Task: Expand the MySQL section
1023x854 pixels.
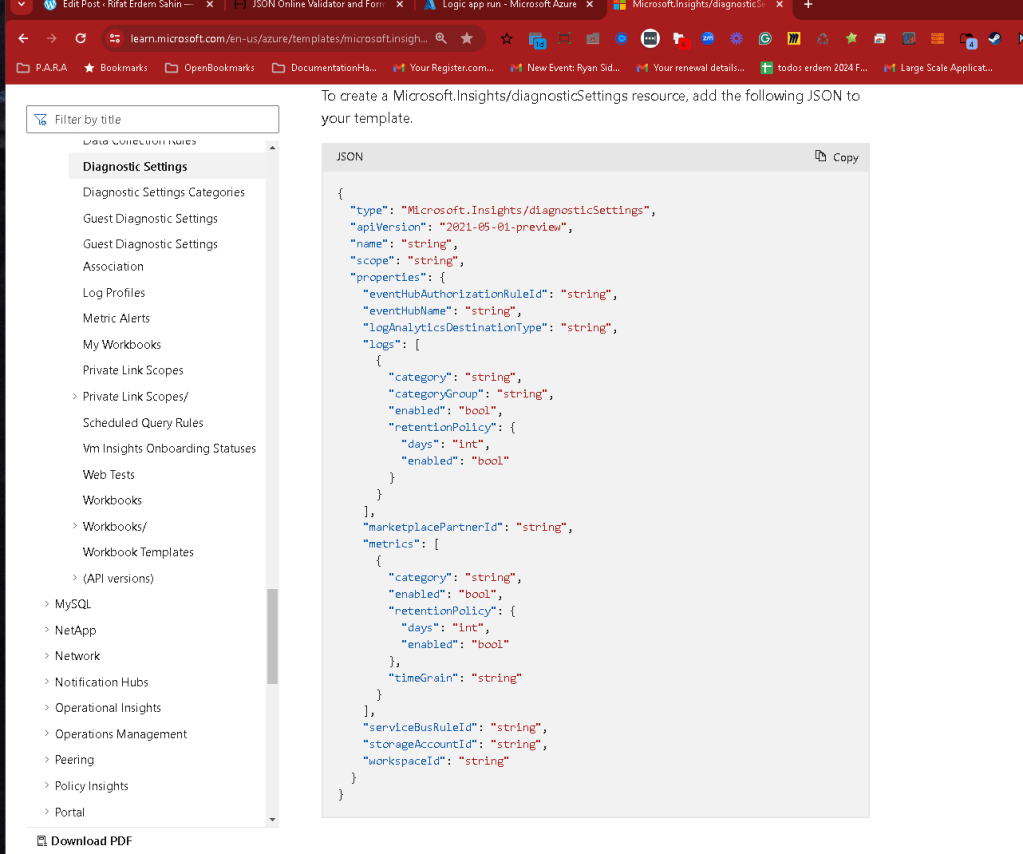Action: tap(46, 604)
